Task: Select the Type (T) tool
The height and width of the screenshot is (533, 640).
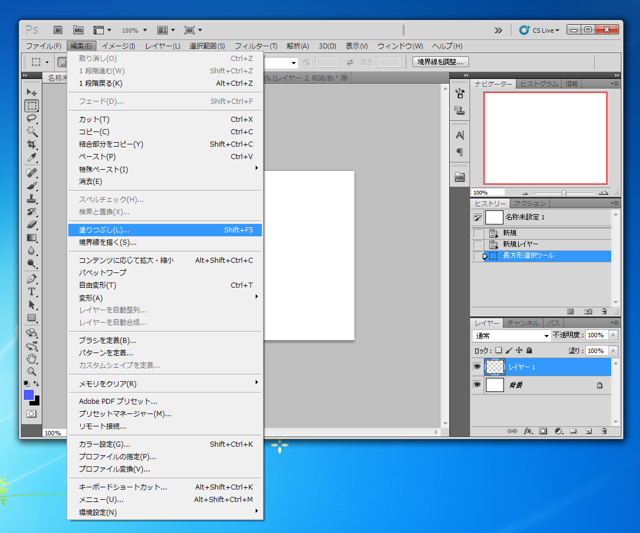Action: [32, 292]
